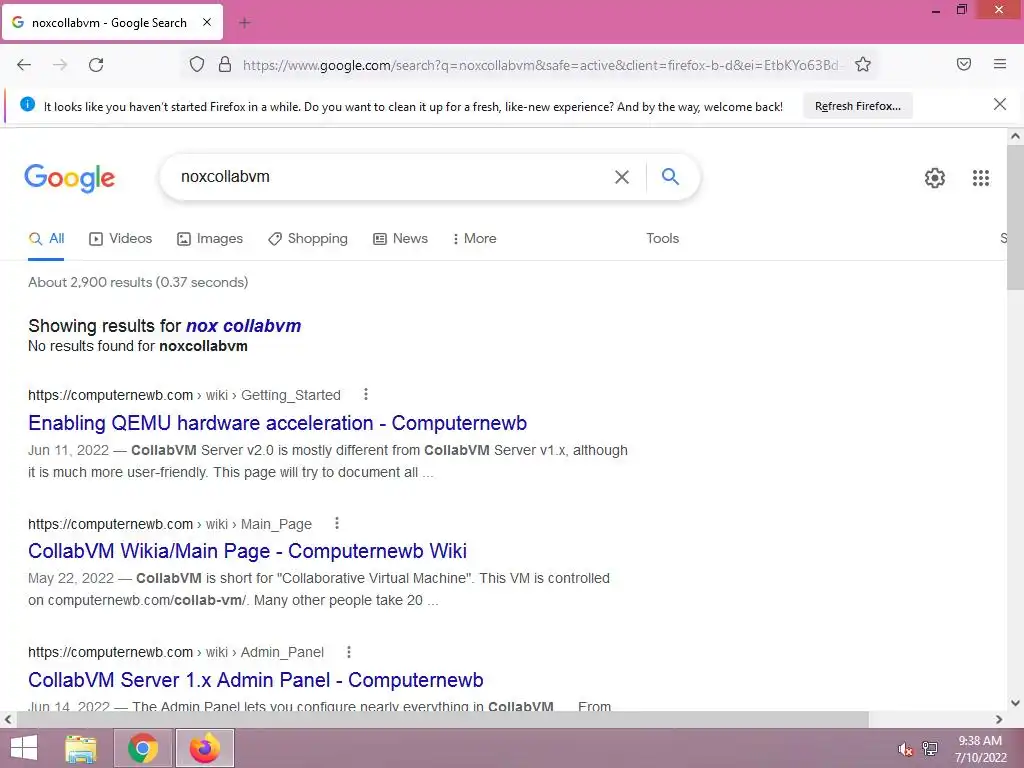This screenshot has height=768, width=1024.
Task: Dismiss the Firefox refresh notification bar
Action: pyautogui.click(x=999, y=104)
